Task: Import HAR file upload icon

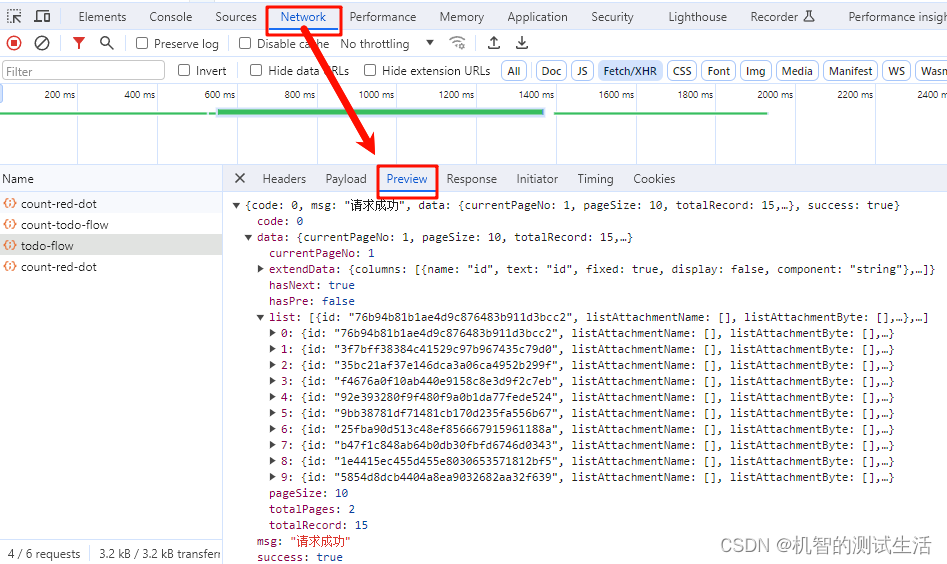Action: (x=493, y=43)
